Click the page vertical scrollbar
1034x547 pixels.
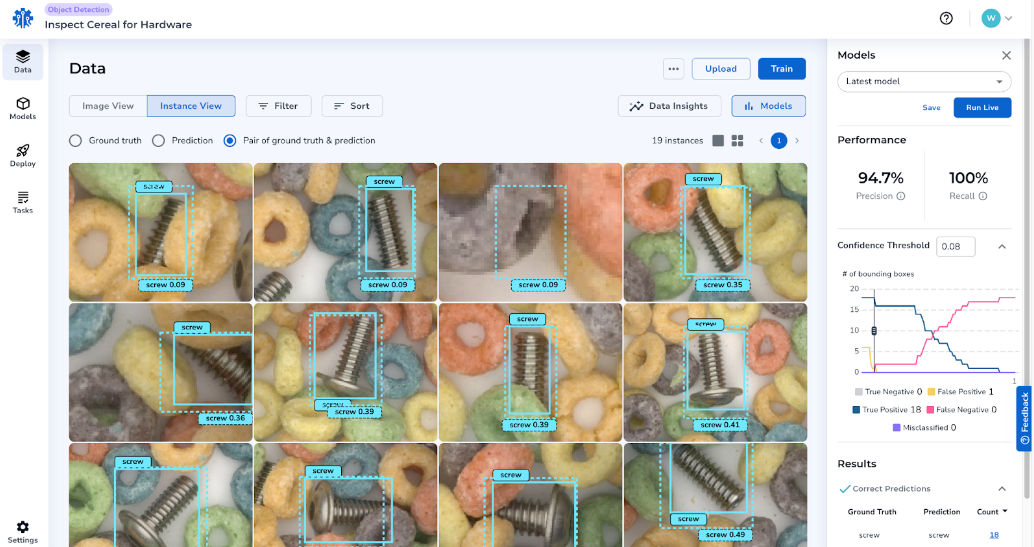click(1027, 267)
